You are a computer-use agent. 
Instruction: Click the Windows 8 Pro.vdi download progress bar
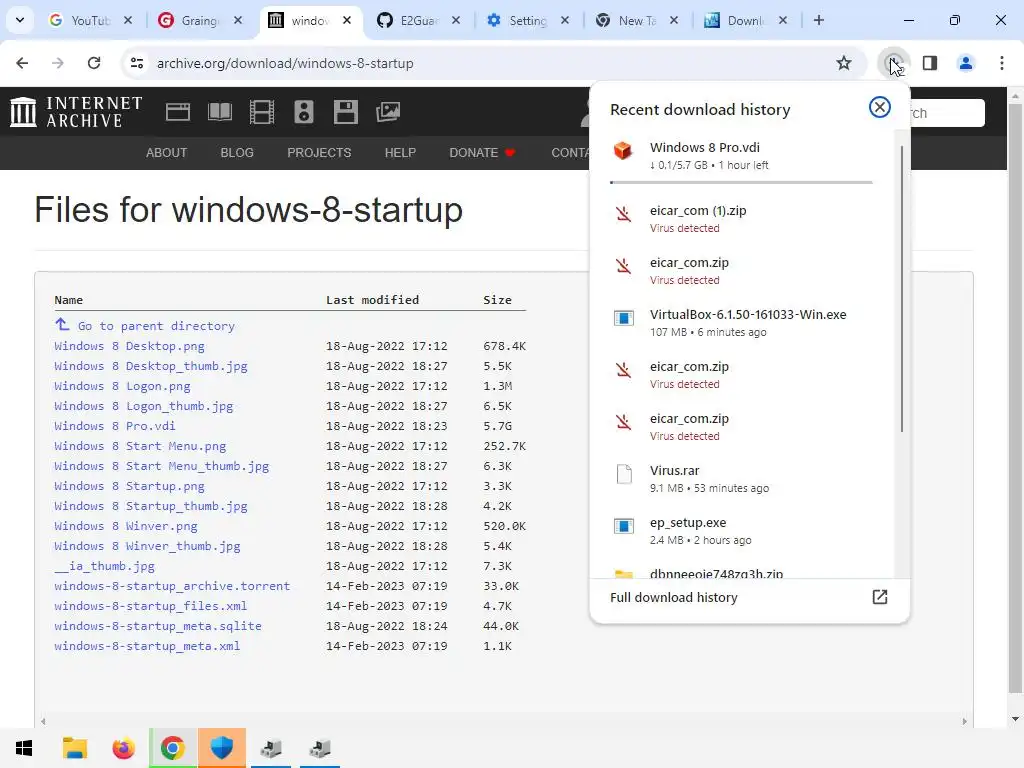click(x=741, y=182)
